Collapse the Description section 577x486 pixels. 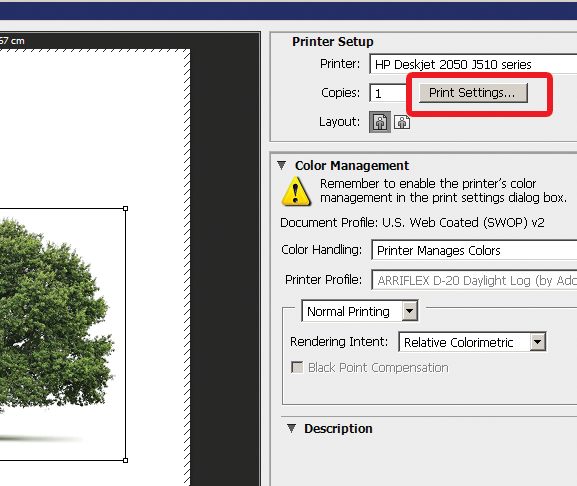[291, 428]
